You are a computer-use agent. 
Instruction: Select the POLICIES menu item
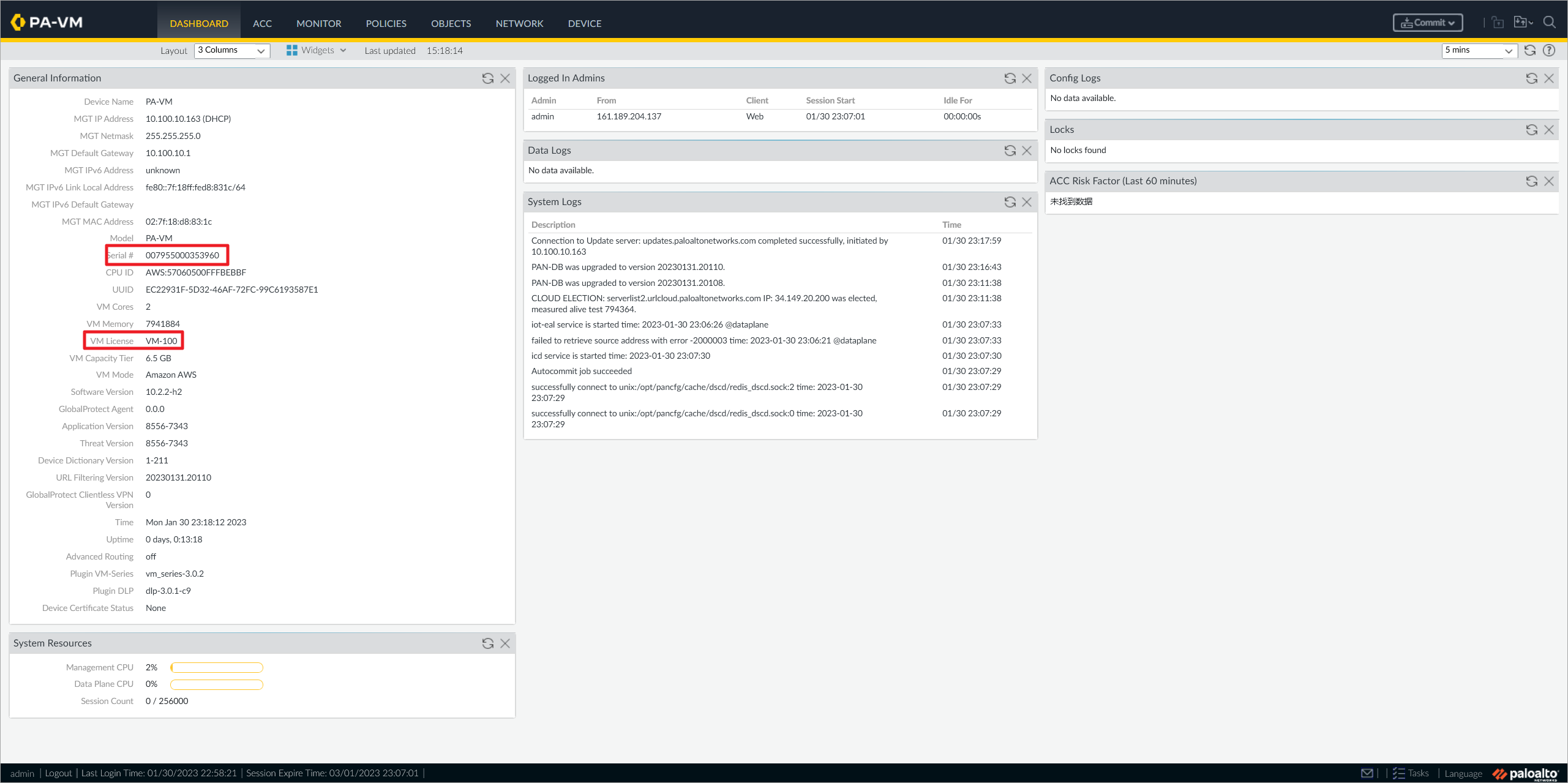point(384,22)
